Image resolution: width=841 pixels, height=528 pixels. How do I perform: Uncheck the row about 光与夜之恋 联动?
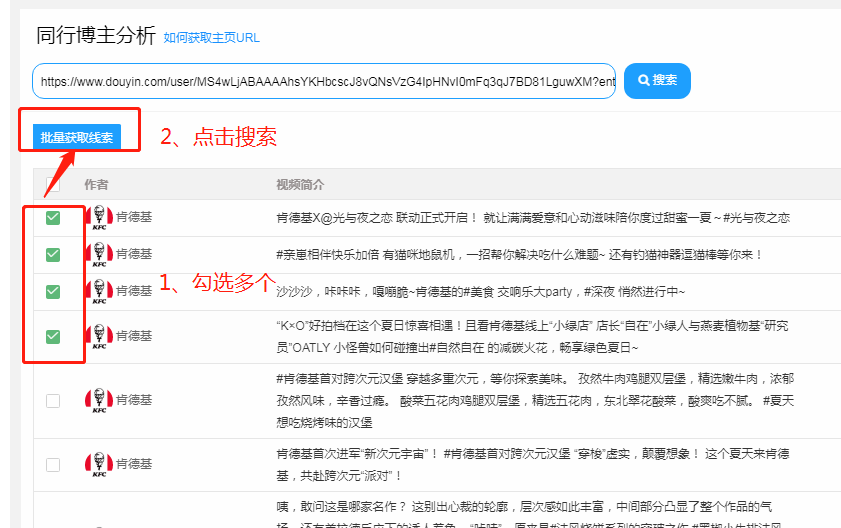click(53, 217)
